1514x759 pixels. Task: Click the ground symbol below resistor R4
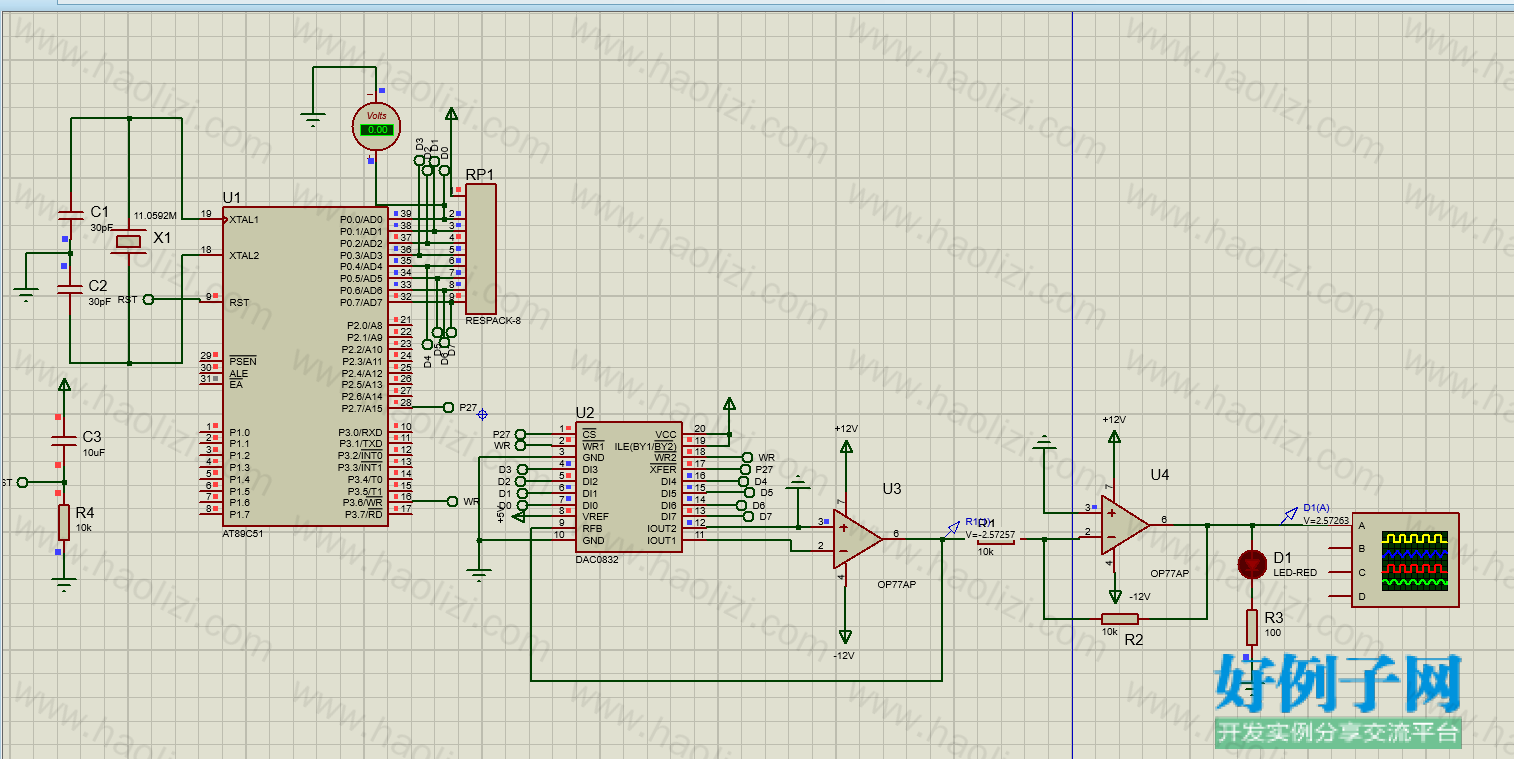[x=64, y=585]
